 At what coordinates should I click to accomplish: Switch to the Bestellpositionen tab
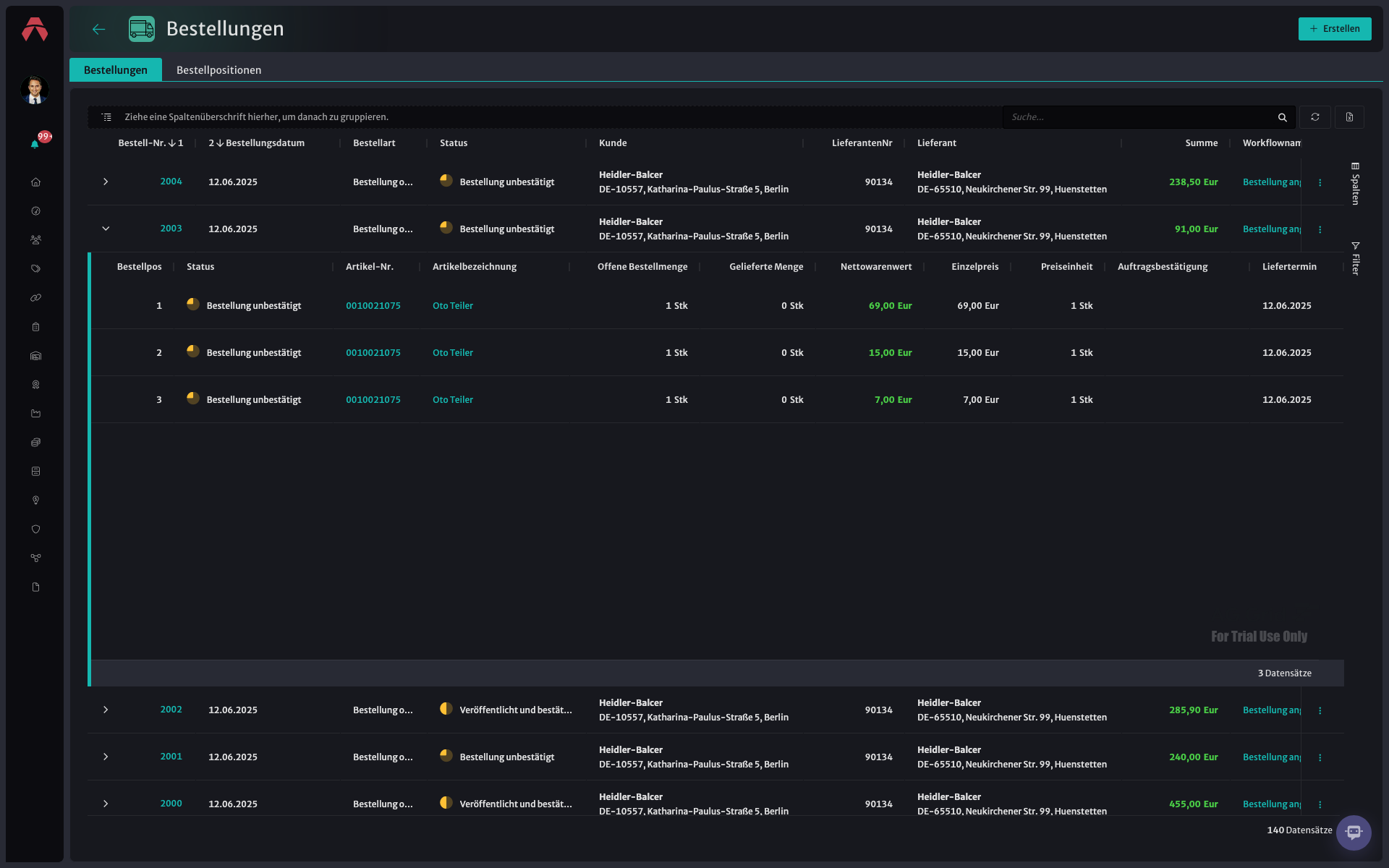[x=218, y=70]
